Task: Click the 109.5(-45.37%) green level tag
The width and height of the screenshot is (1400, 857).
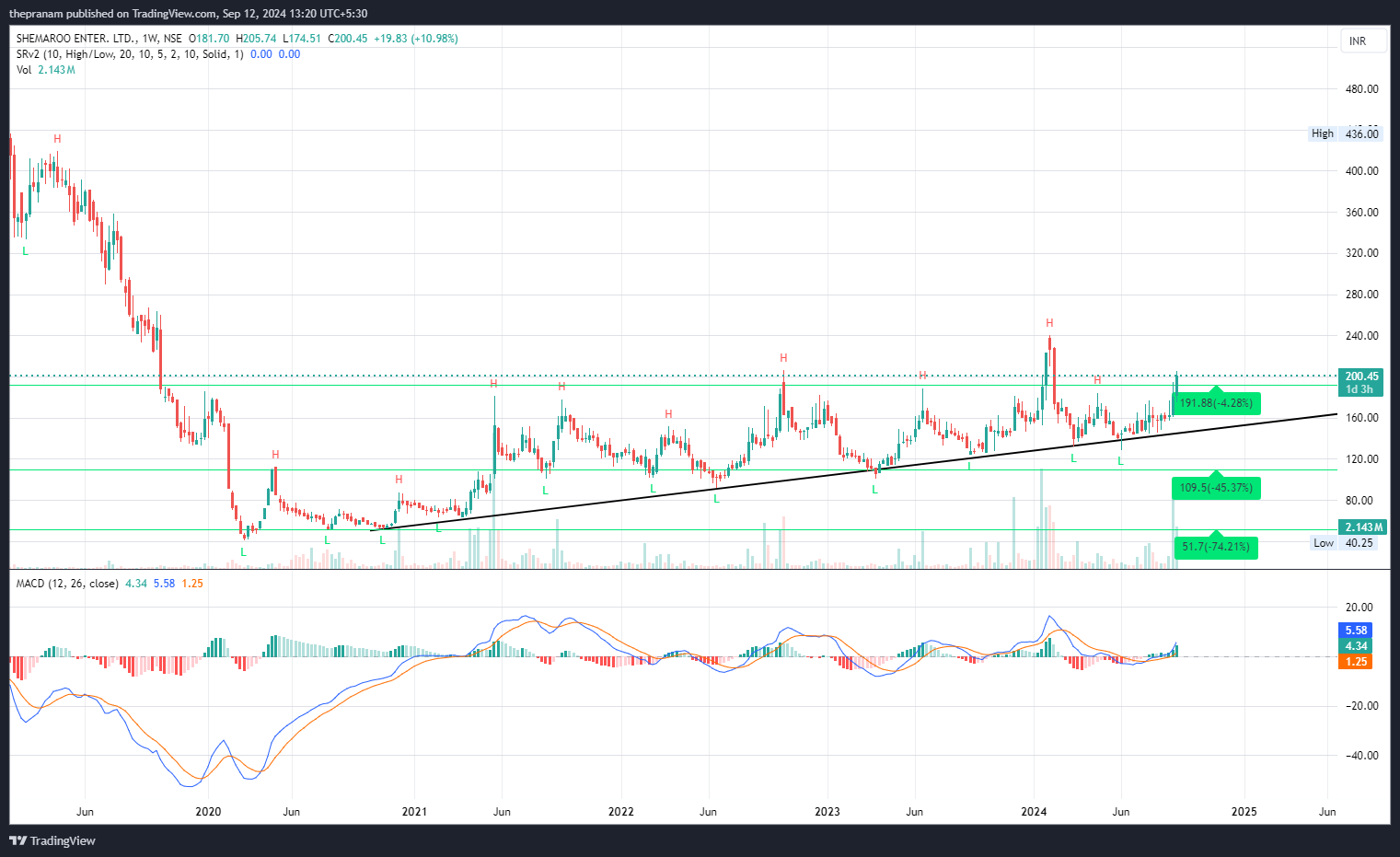Action: click(x=1216, y=488)
